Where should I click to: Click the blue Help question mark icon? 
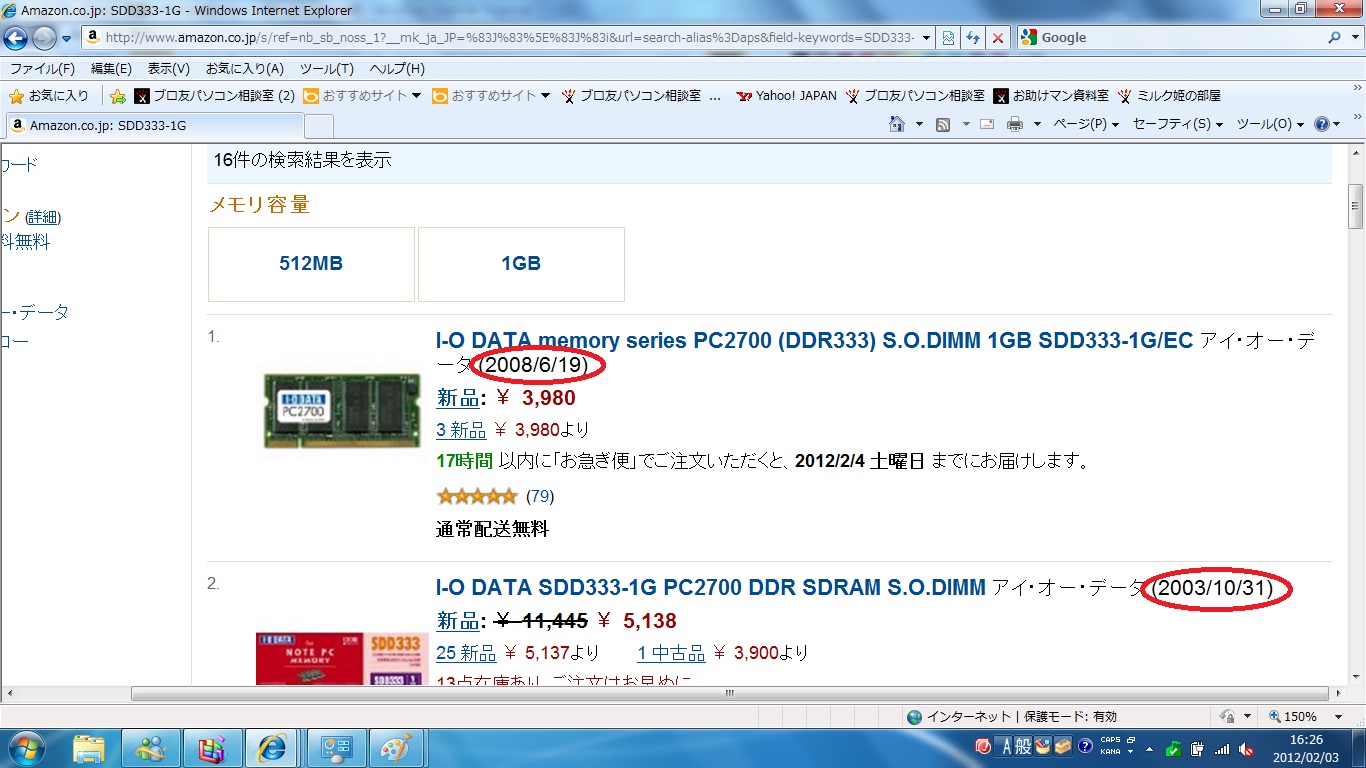tap(1323, 125)
